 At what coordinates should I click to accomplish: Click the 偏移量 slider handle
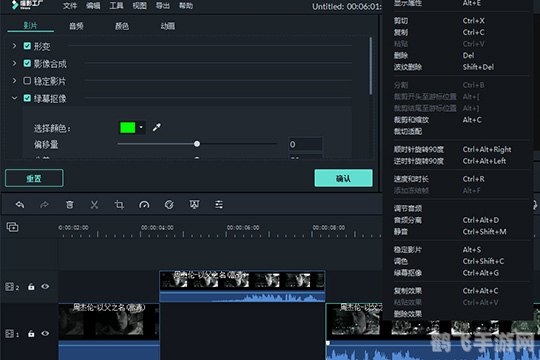coord(197,144)
